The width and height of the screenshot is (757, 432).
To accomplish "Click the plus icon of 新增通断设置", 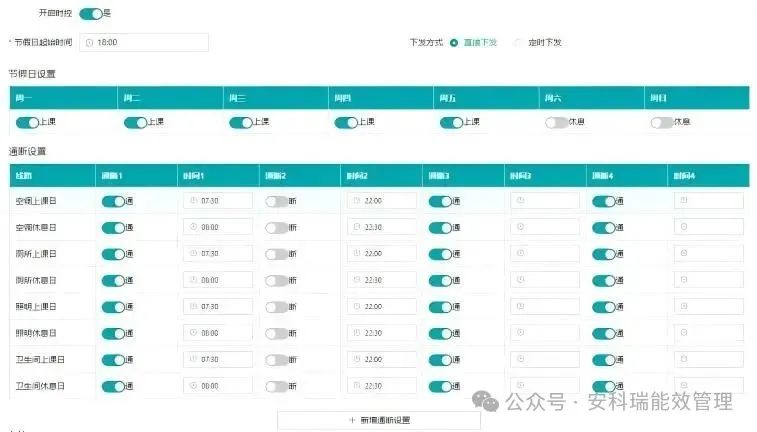I will click(352, 420).
